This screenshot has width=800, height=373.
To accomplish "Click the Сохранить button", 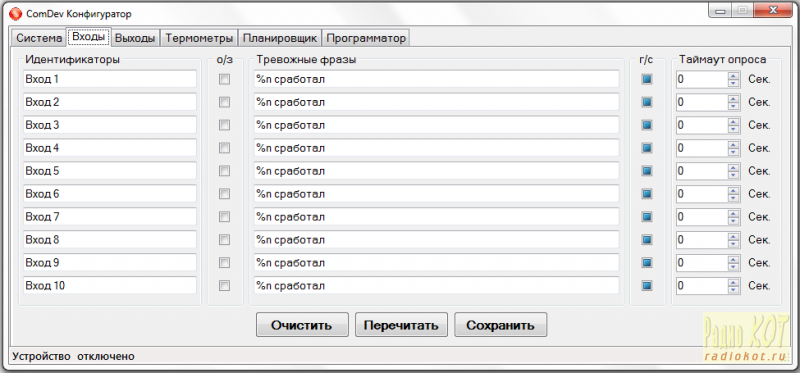I will point(501,326).
